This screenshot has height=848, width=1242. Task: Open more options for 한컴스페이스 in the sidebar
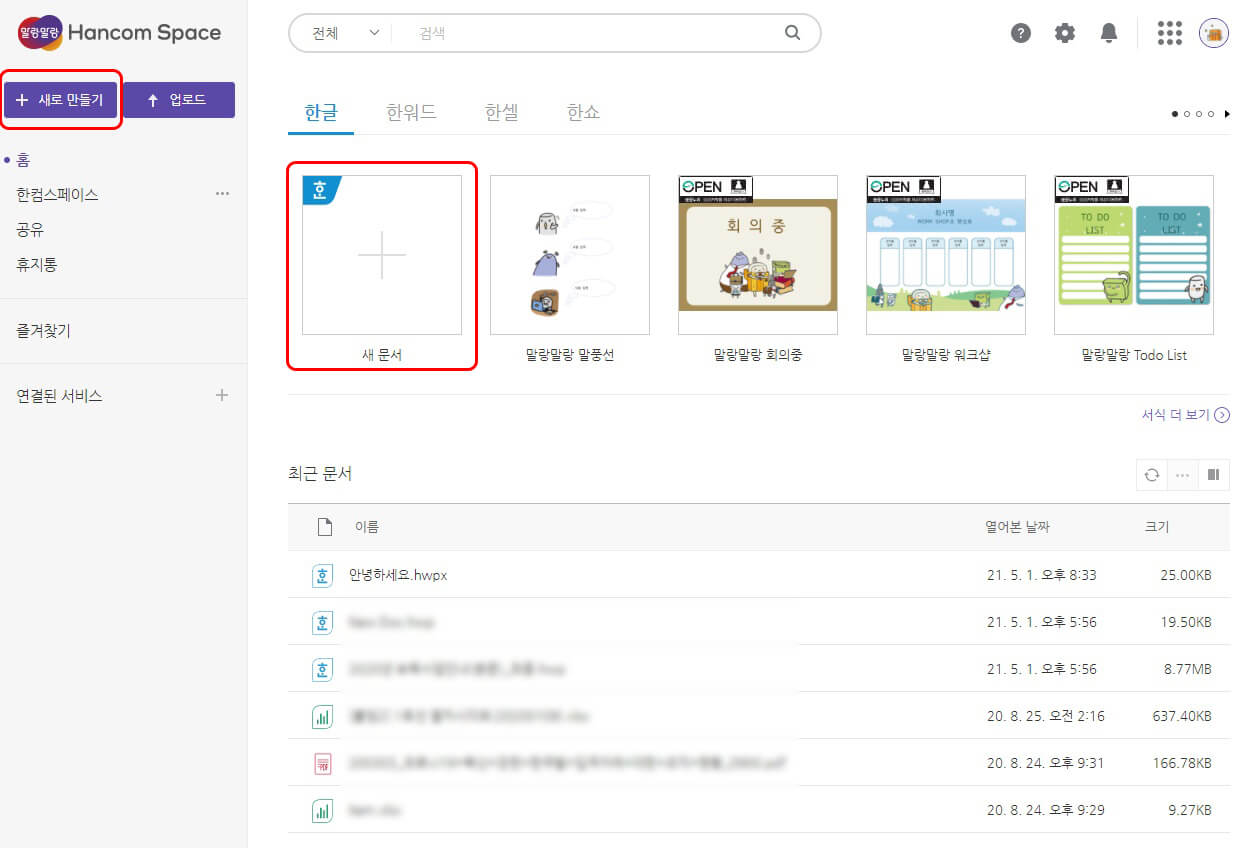[223, 194]
